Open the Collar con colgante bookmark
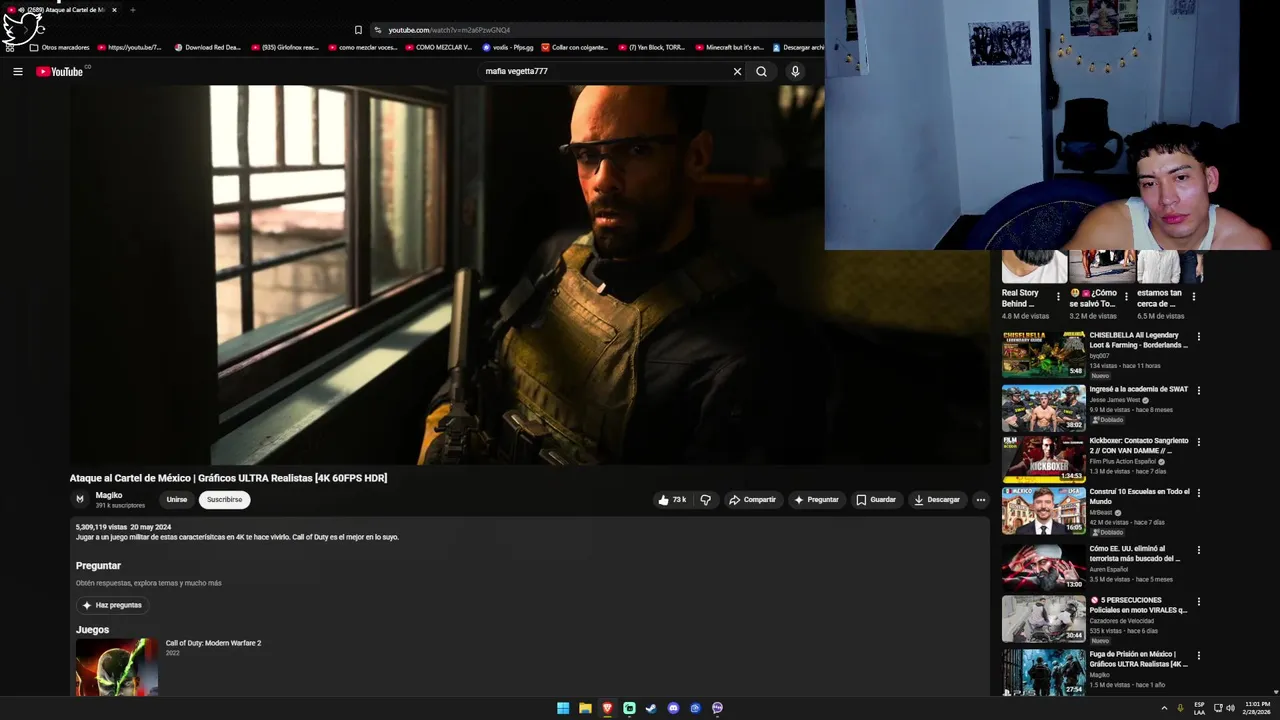This screenshot has height=720, width=1280. click(574, 47)
